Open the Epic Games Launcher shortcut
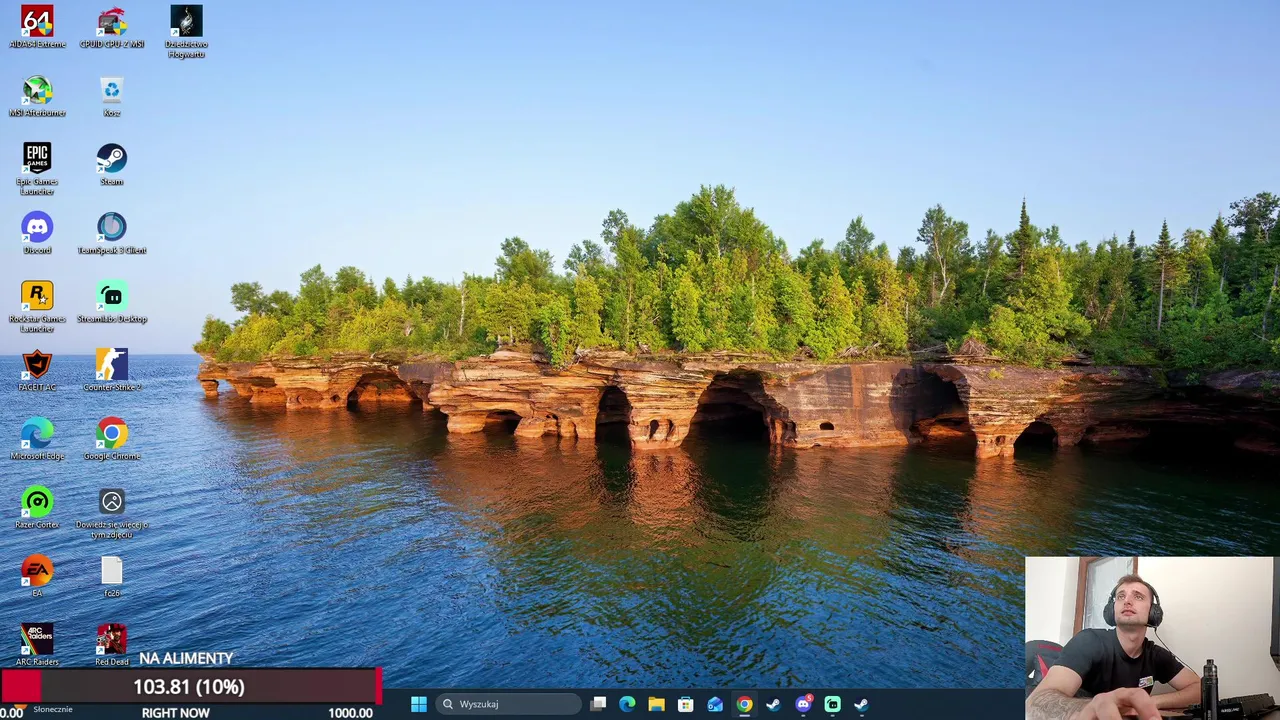Image resolution: width=1280 pixels, height=720 pixels. 37,168
